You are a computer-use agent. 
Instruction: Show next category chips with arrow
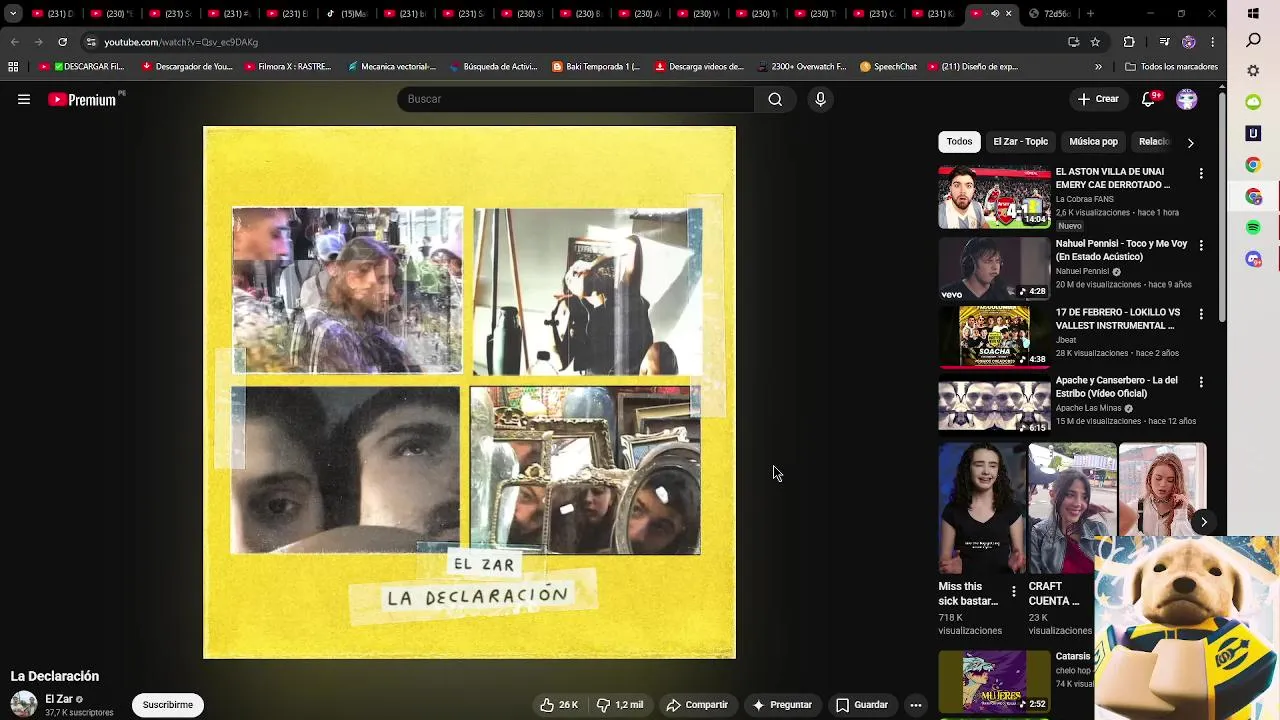click(1190, 142)
